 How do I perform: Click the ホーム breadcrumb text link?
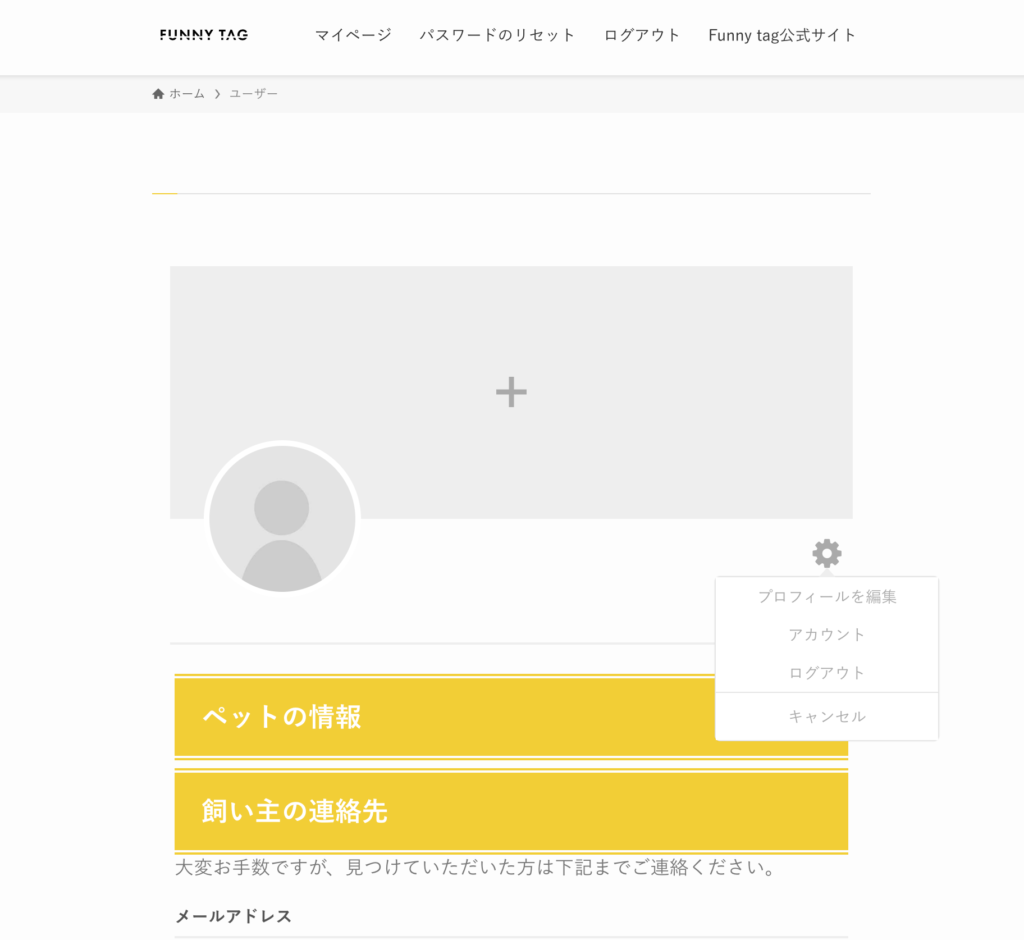click(186, 94)
